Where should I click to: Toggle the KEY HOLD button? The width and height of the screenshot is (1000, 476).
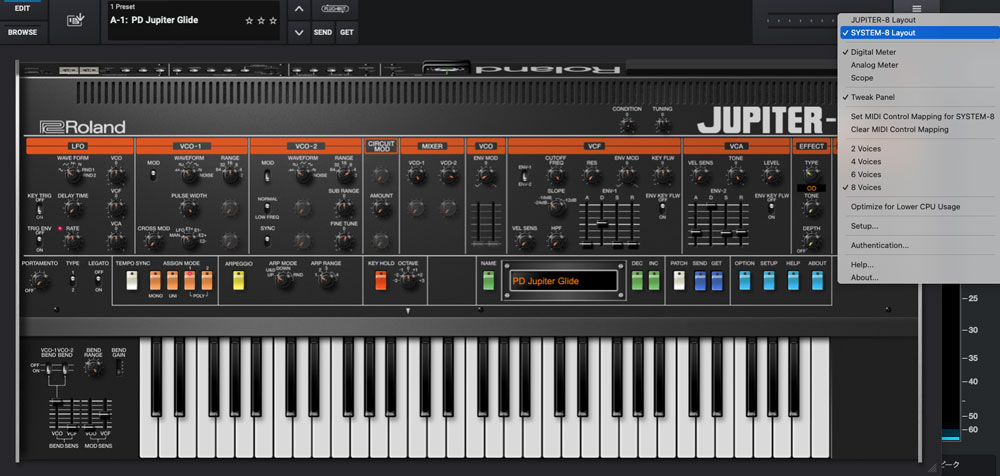pyautogui.click(x=381, y=280)
